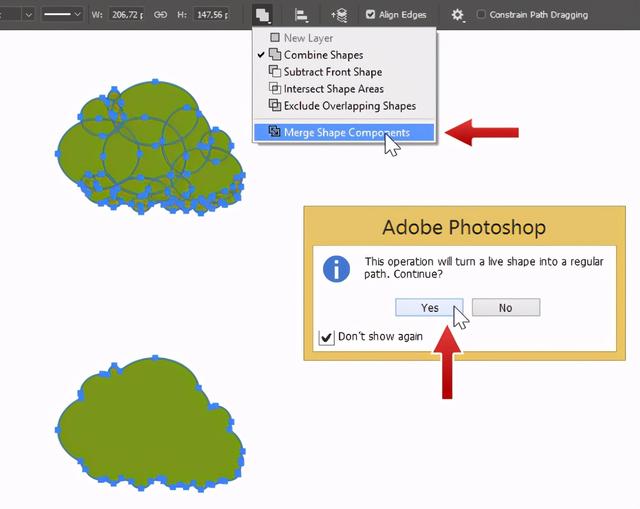This screenshot has width=640, height=509.
Task: Confirm with the Yes button
Action: pos(429,308)
